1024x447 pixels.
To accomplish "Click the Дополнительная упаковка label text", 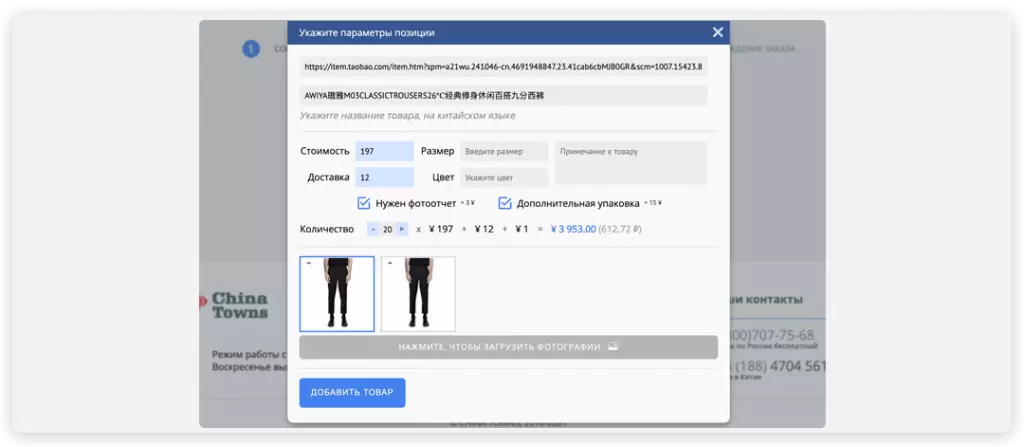I will 578,203.
